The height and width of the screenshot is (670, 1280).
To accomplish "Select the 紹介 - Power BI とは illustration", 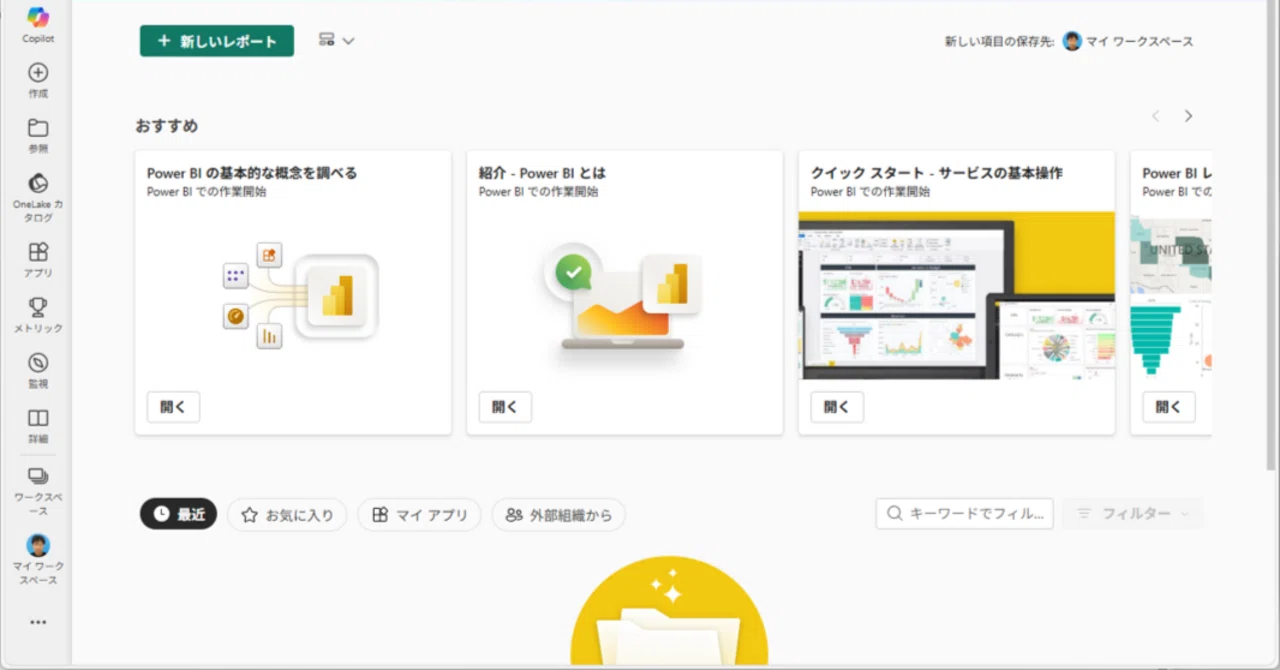I will pyautogui.click(x=624, y=298).
